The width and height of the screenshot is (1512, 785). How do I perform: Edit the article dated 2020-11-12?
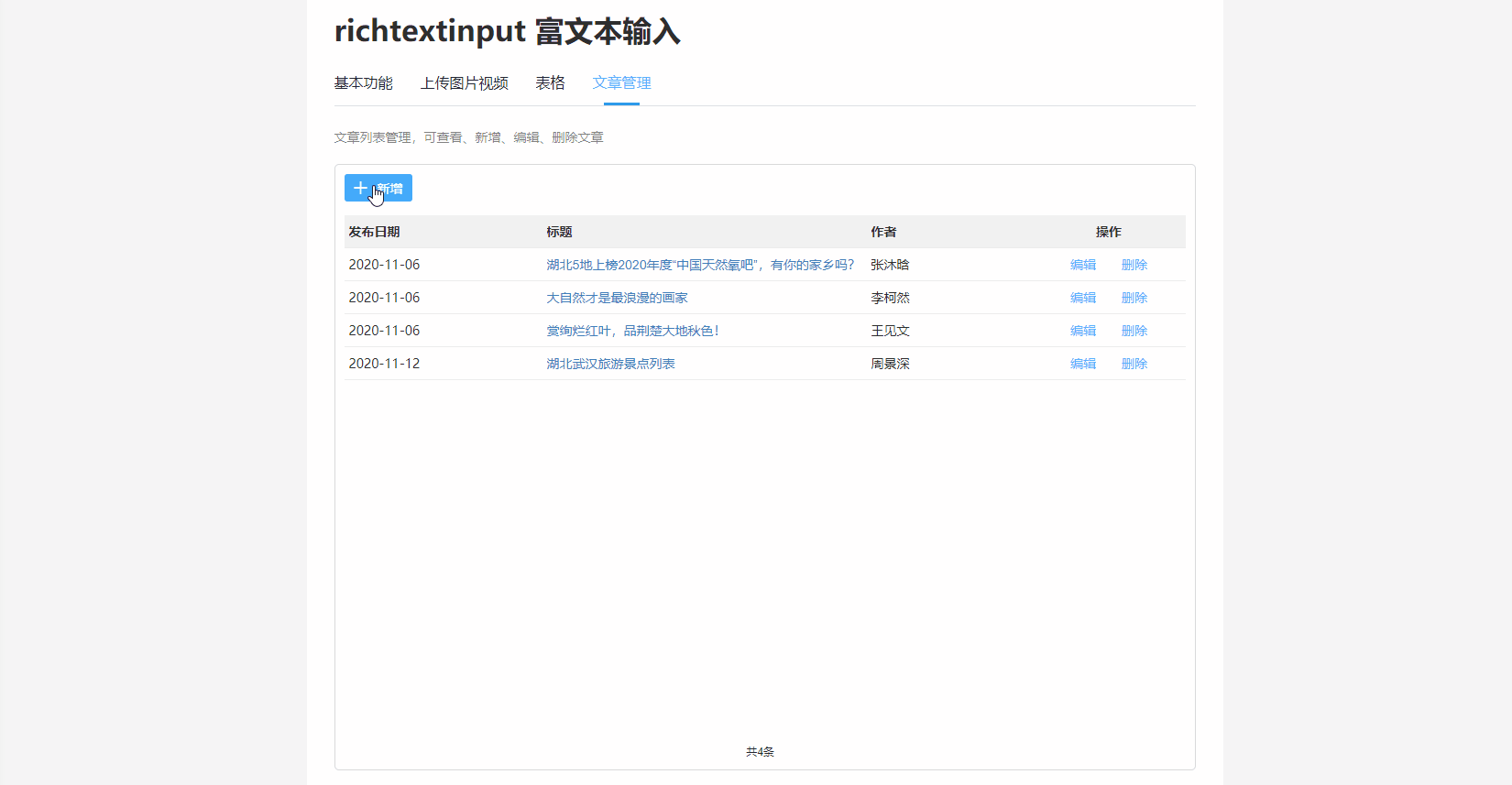tap(1083, 364)
